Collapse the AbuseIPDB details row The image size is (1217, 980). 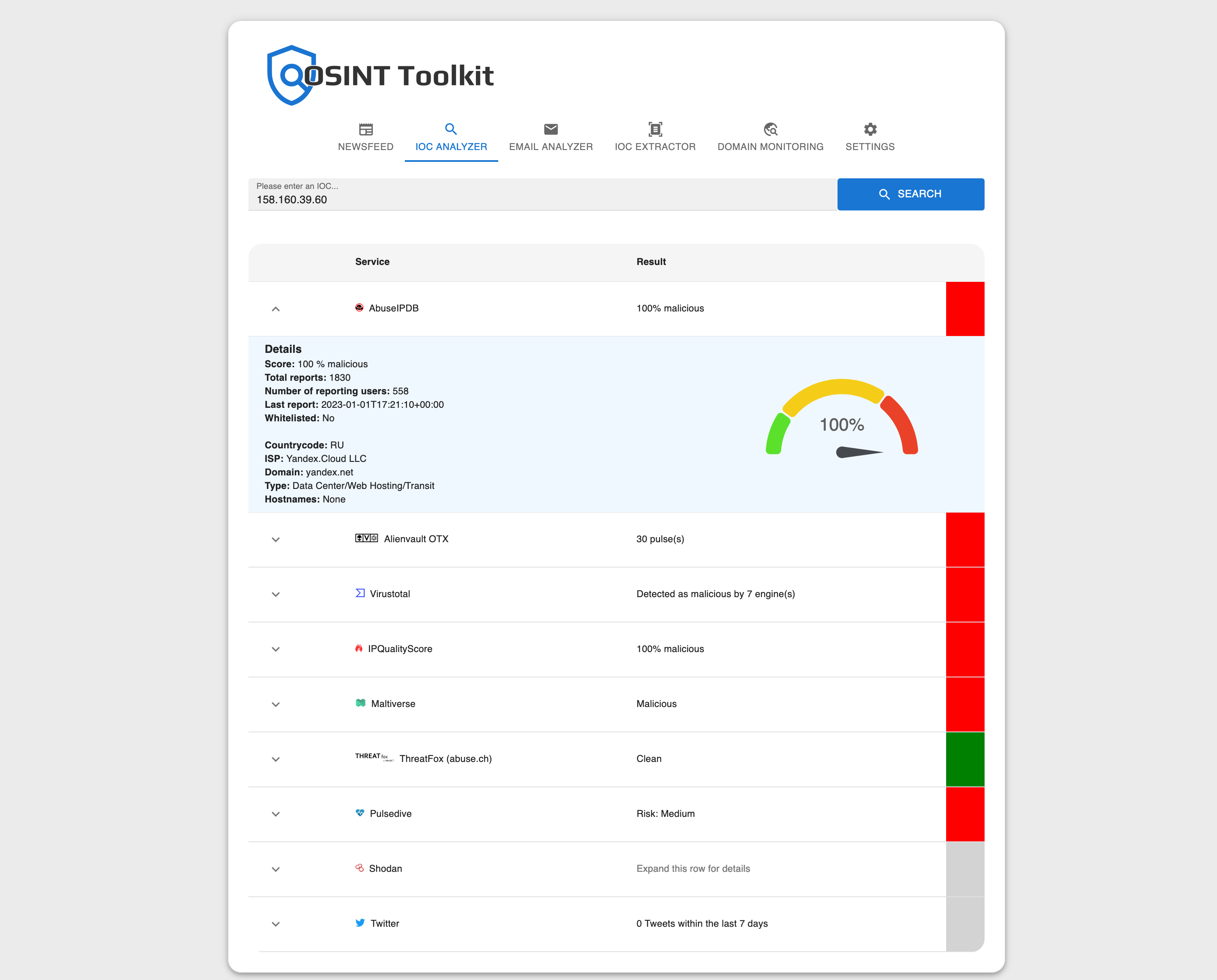point(276,309)
